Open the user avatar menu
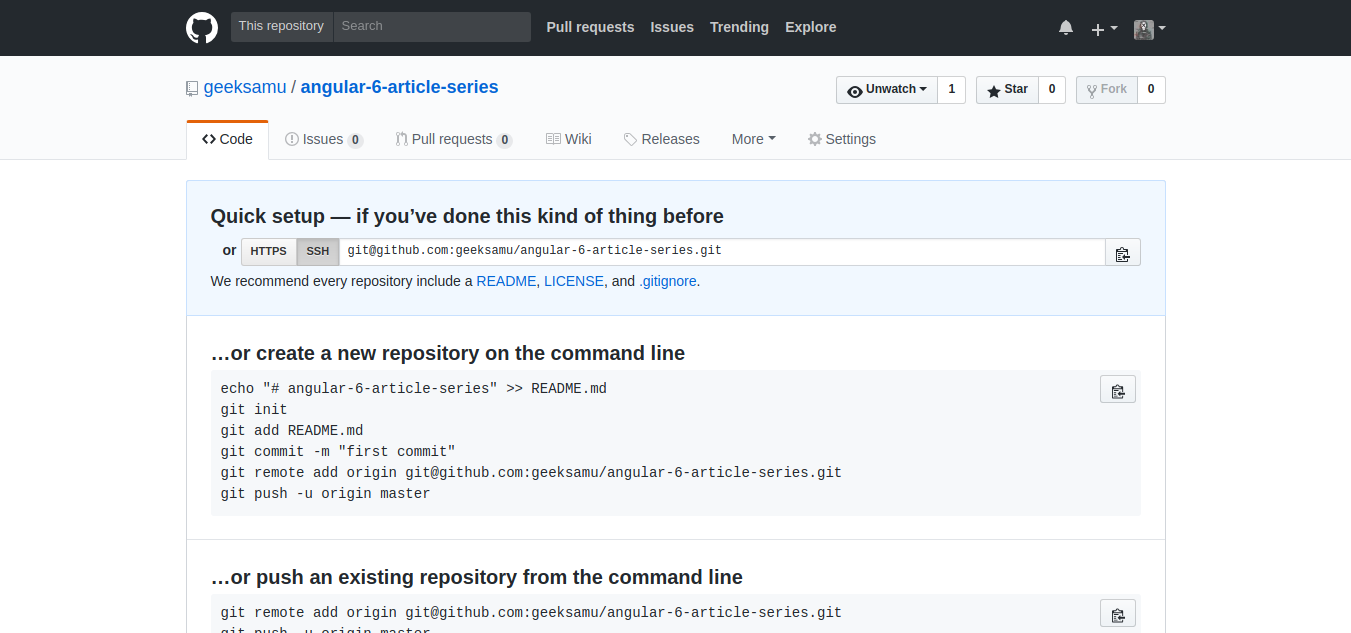1351x633 pixels. coord(1150,29)
